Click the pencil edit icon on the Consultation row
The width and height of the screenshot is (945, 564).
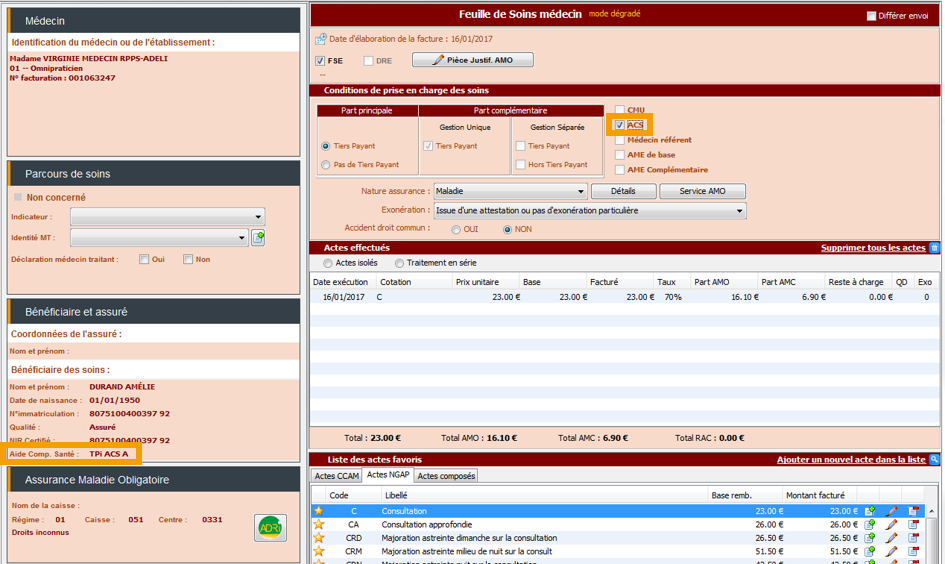point(892,511)
